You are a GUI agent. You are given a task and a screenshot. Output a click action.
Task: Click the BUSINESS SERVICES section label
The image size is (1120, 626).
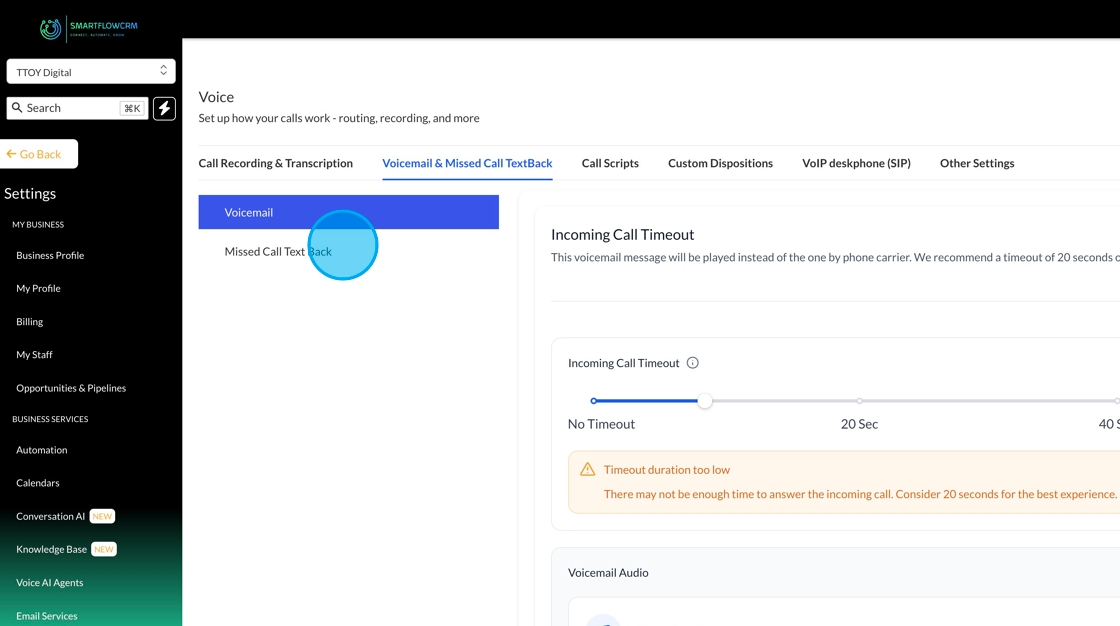(50, 419)
